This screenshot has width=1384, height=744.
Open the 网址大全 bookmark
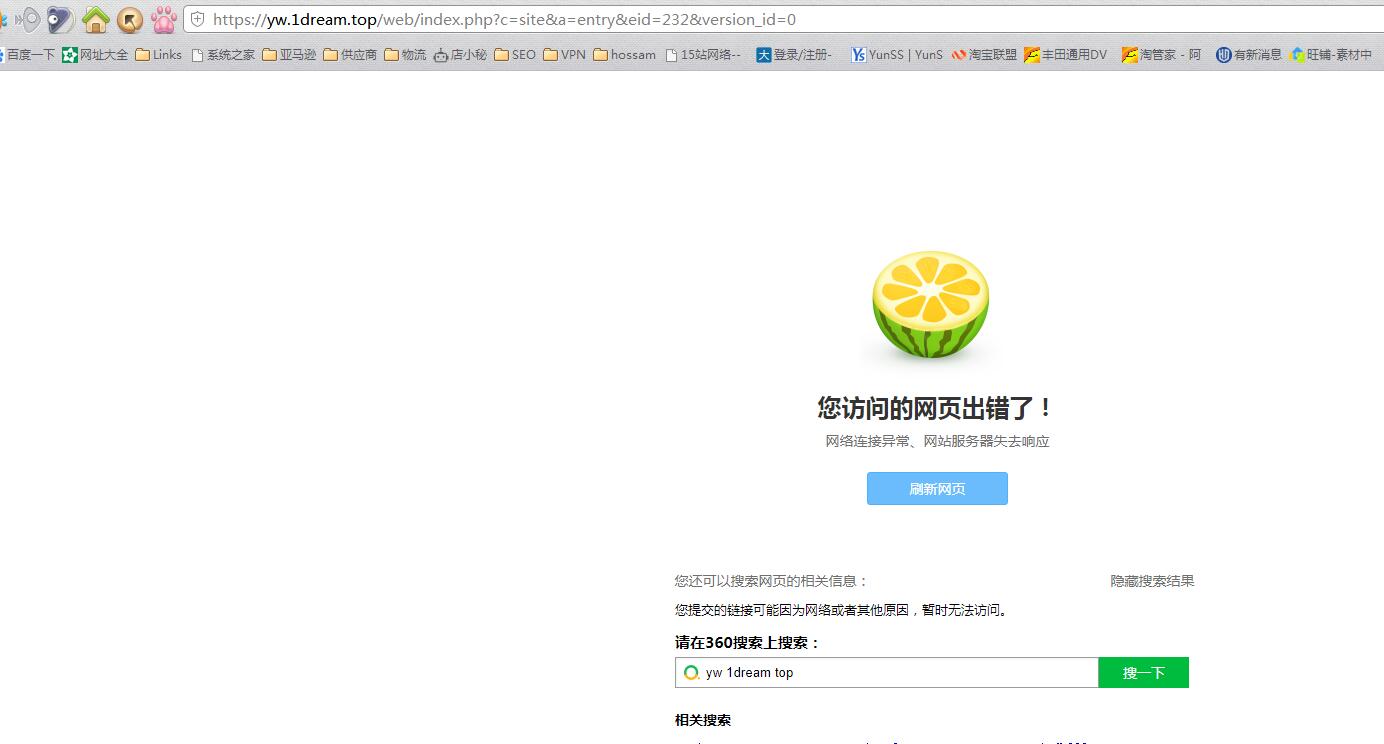click(x=95, y=55)
